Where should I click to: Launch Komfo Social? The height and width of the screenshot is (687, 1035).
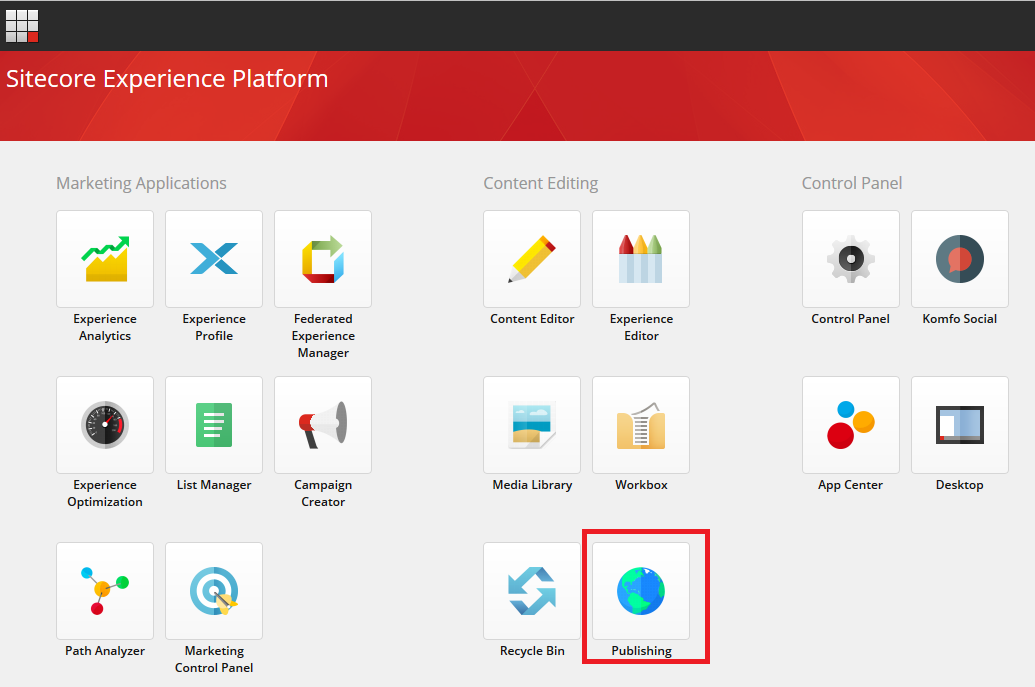[x=959, y=259]
